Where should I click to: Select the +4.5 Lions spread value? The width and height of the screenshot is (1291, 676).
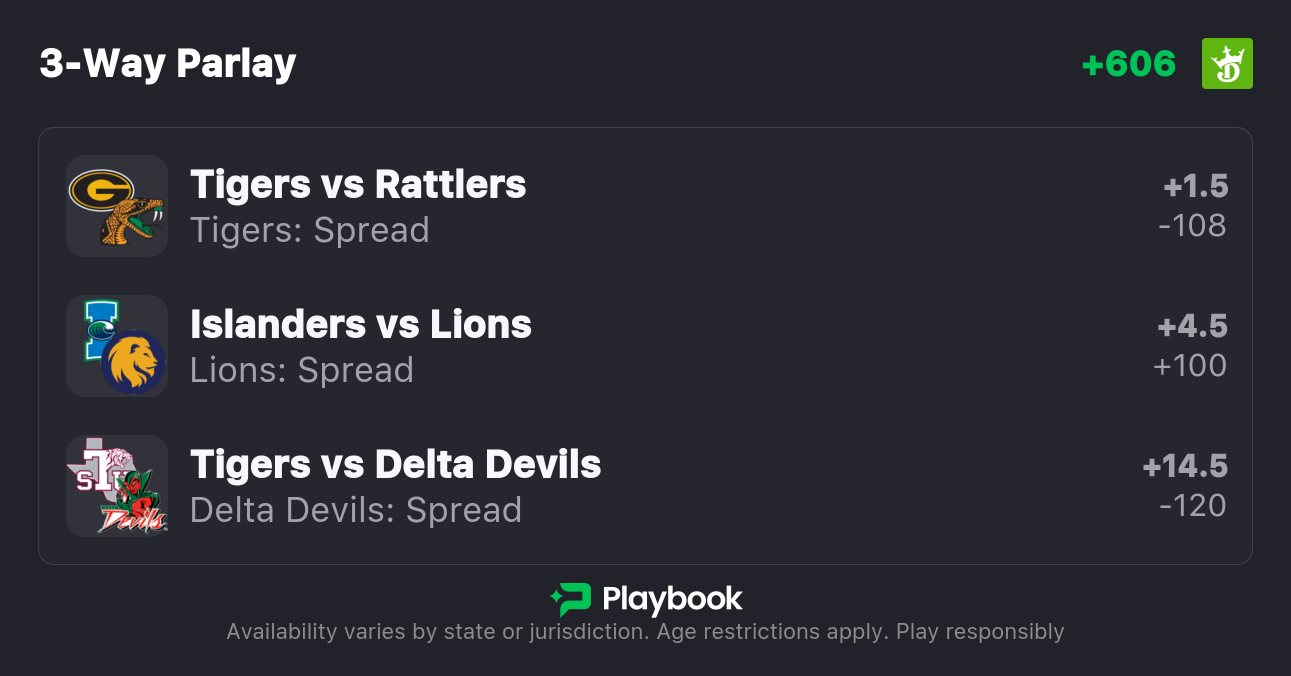click(1192, 326)
